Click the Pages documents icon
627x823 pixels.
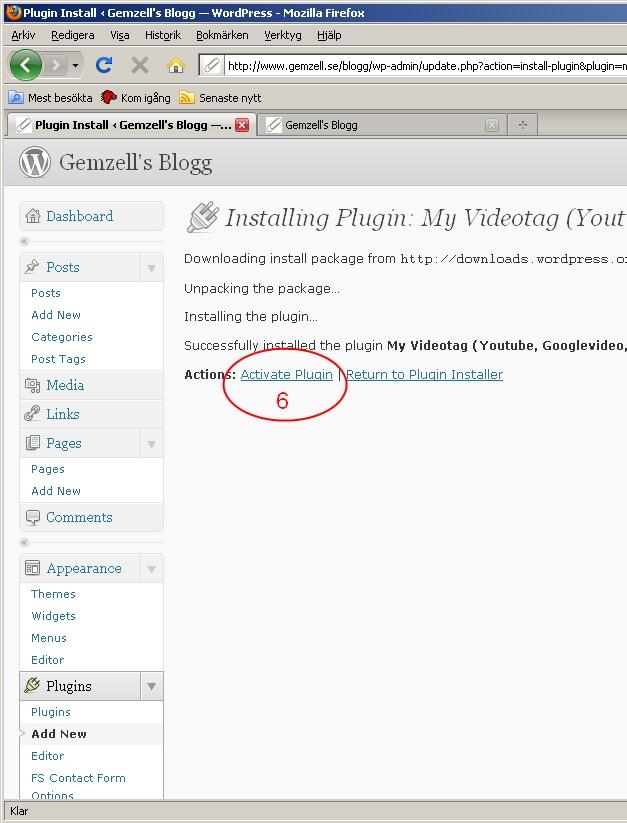point(33,443)
